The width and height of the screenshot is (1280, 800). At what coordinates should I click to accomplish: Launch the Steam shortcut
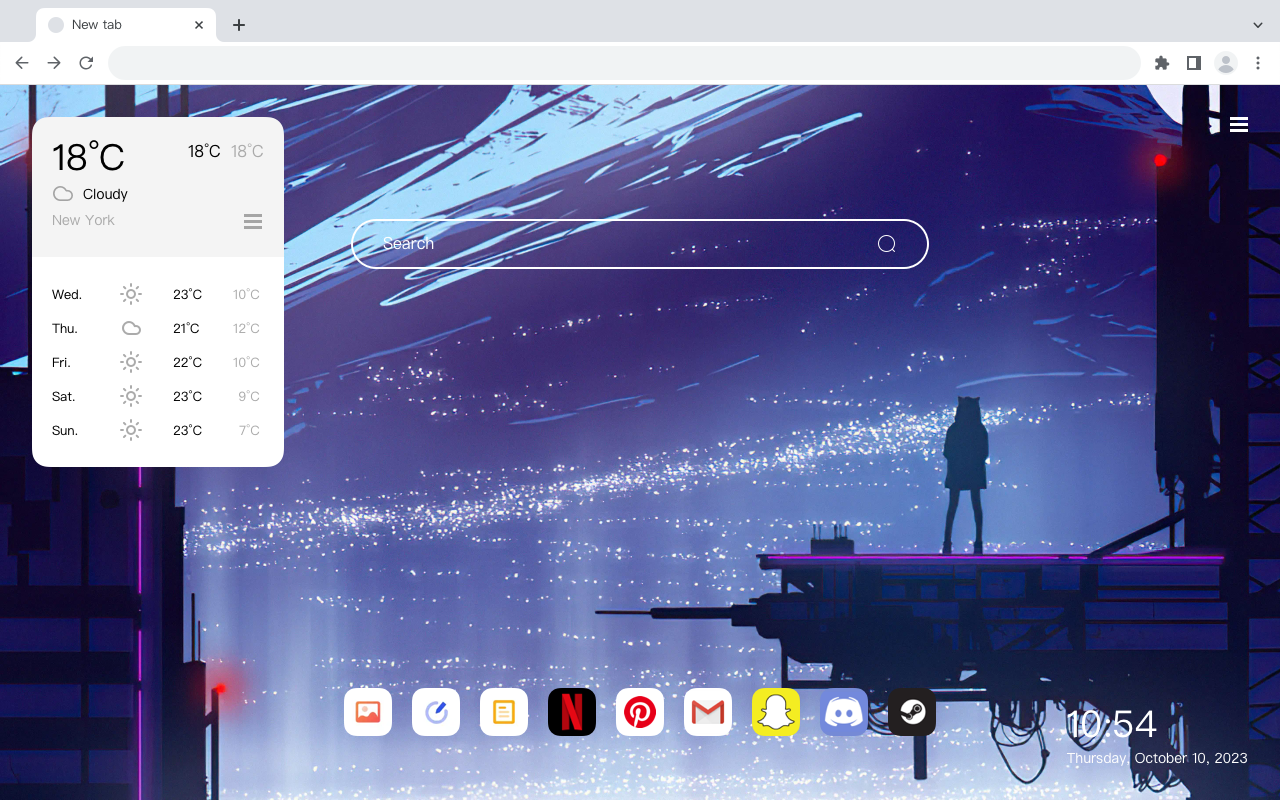tap(912, 712)
